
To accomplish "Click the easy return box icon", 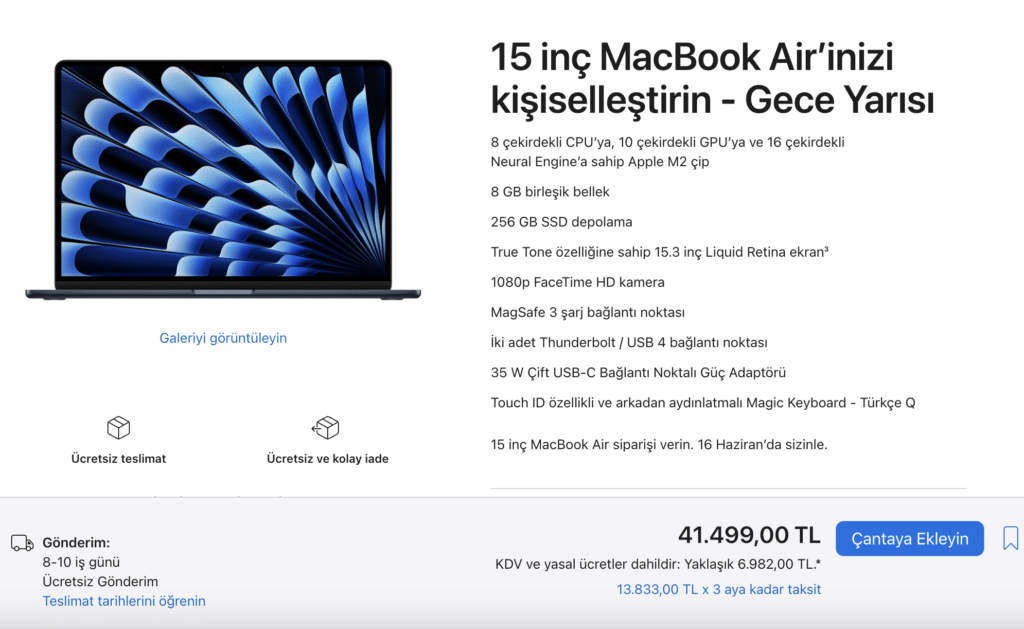I will (x=326, y=428).
